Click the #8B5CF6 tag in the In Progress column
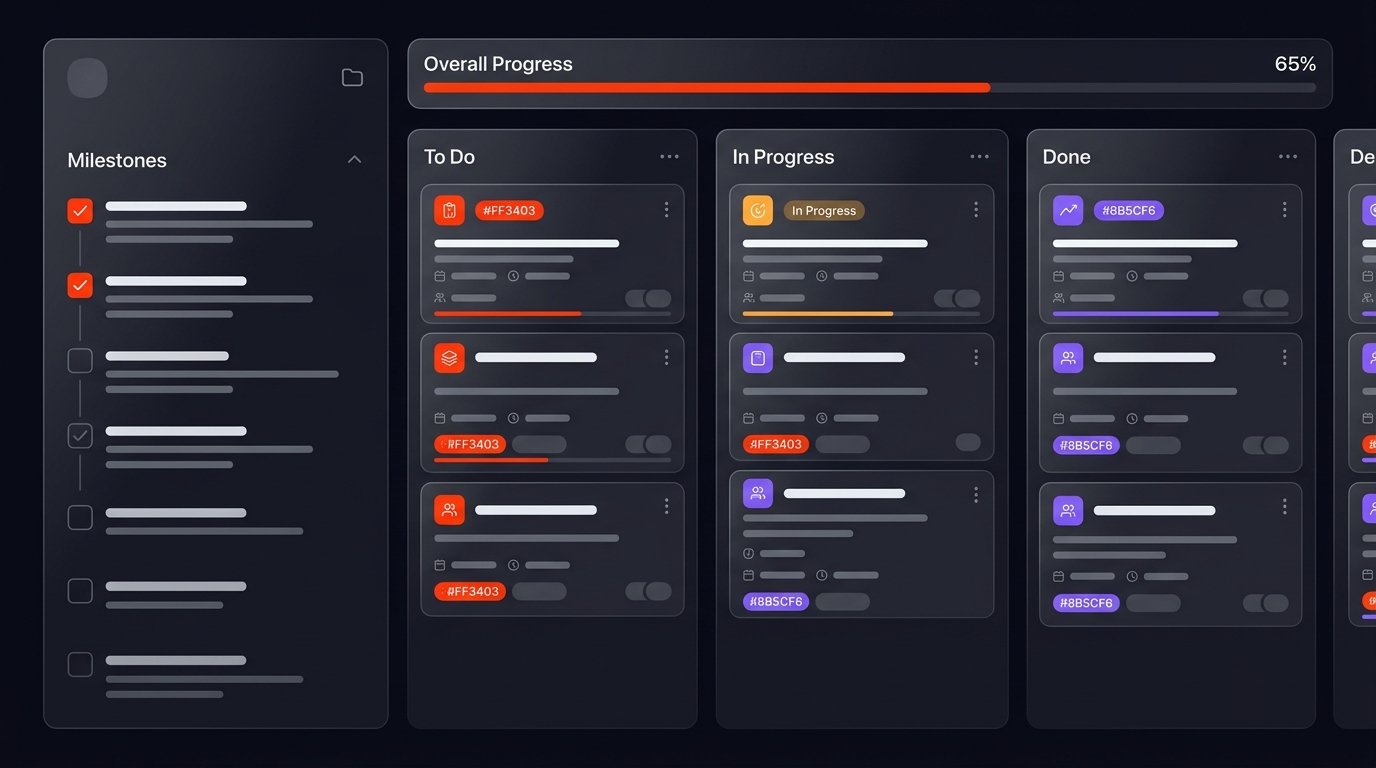The width and height of the screenshot is (1376, 768). [x=776, y=602]
